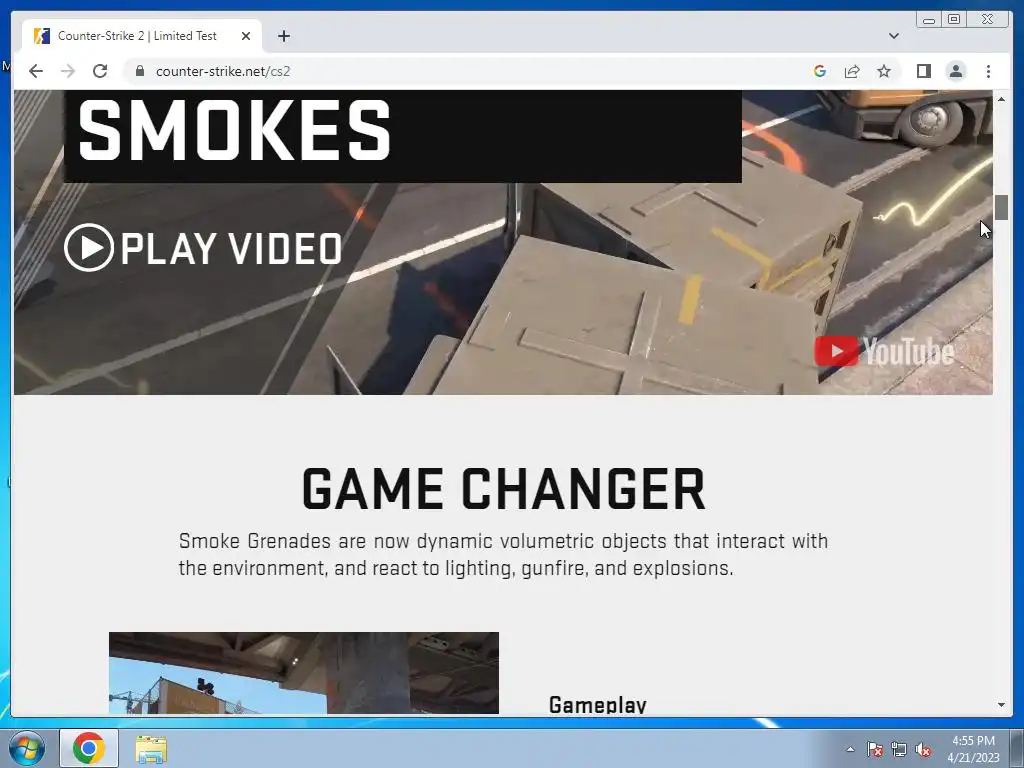This screenshot has width=1024, height=768.
Task: Expand the tab search chevron
Action: [x=893, y=36]
